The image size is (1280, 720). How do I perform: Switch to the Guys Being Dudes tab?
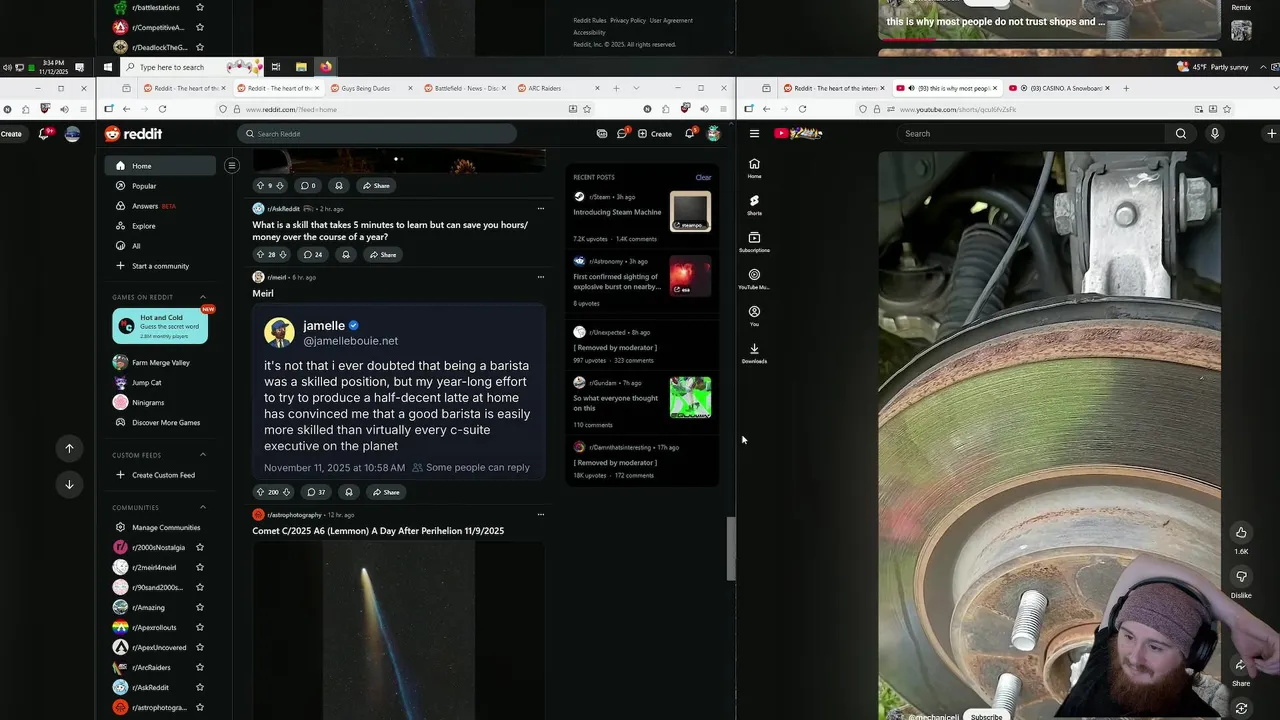click(x=372, y=88)
